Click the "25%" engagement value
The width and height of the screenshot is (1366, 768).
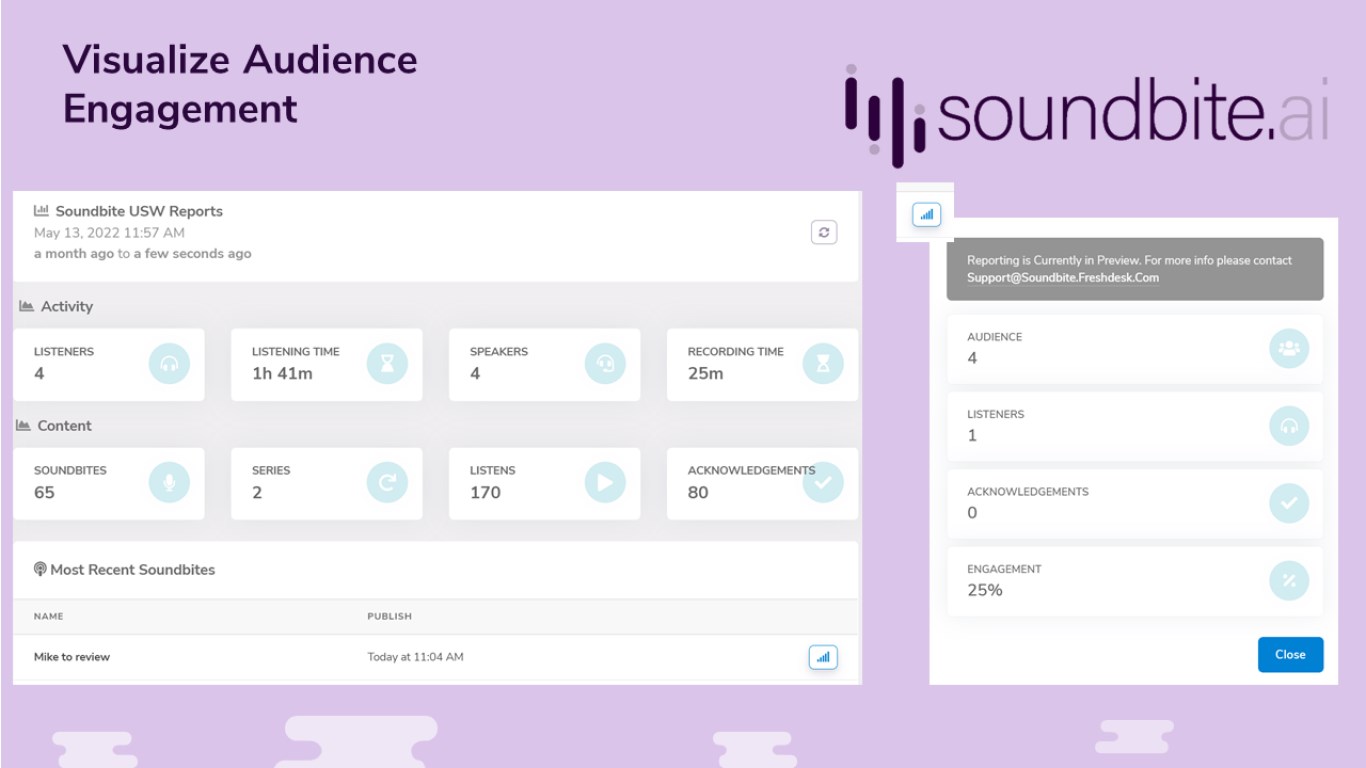tap(985, 590)
